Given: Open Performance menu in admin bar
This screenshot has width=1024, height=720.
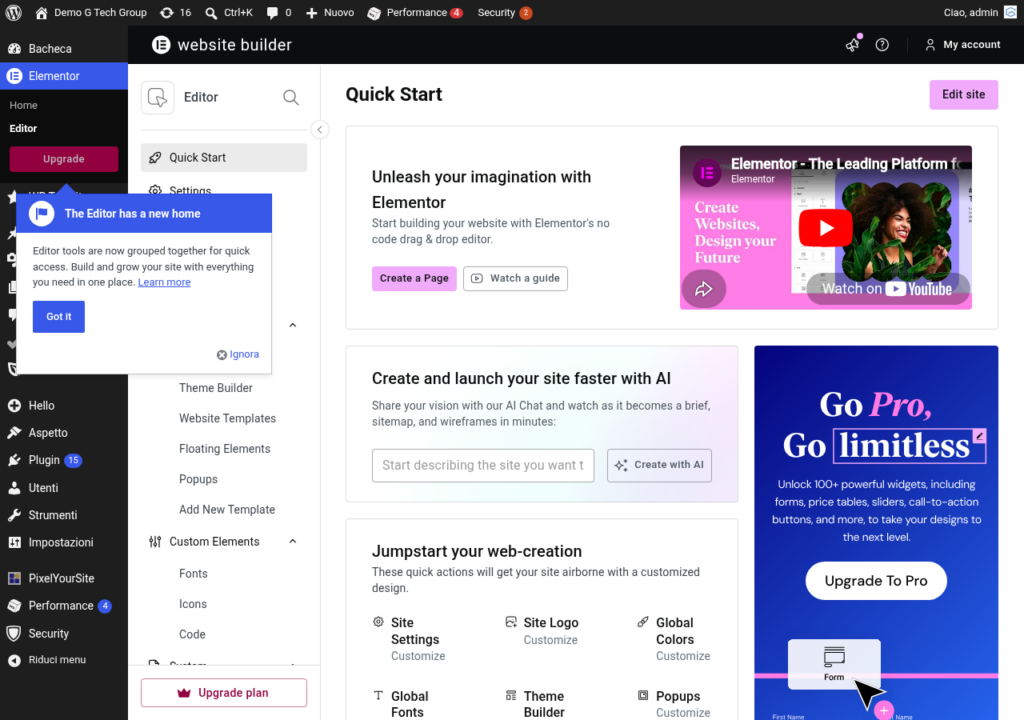Looking at the screenshot, I should point(415,12).
